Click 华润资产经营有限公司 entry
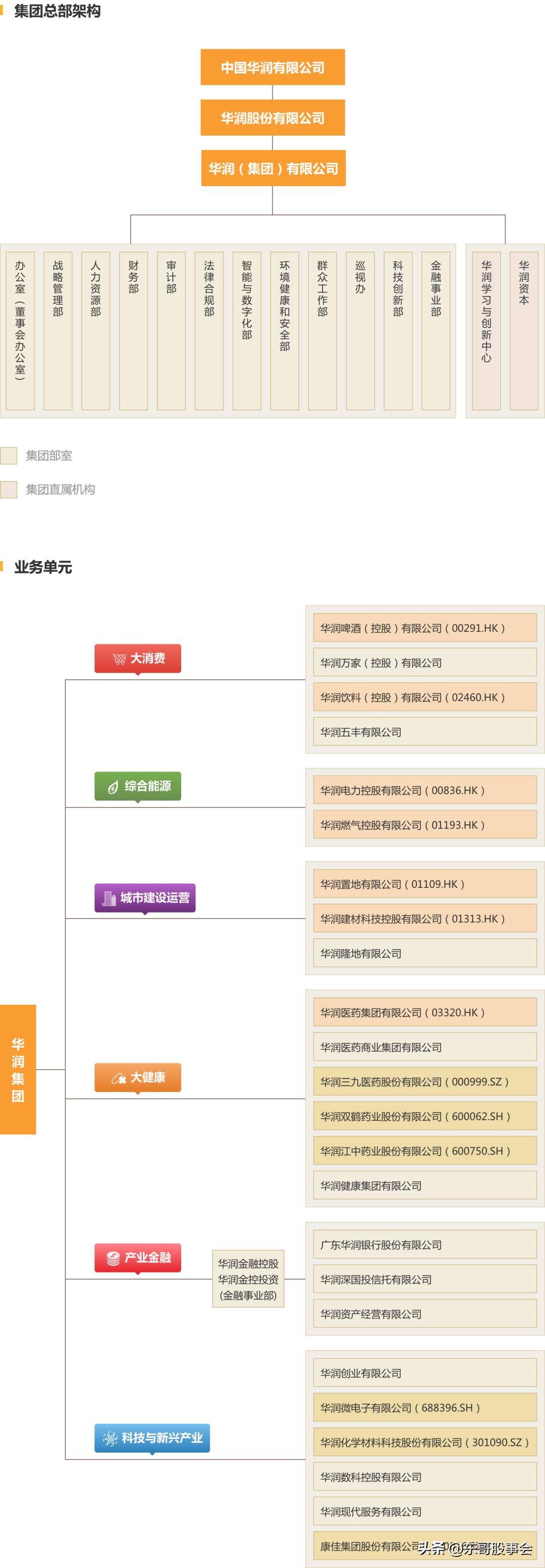 [424, 1314]
